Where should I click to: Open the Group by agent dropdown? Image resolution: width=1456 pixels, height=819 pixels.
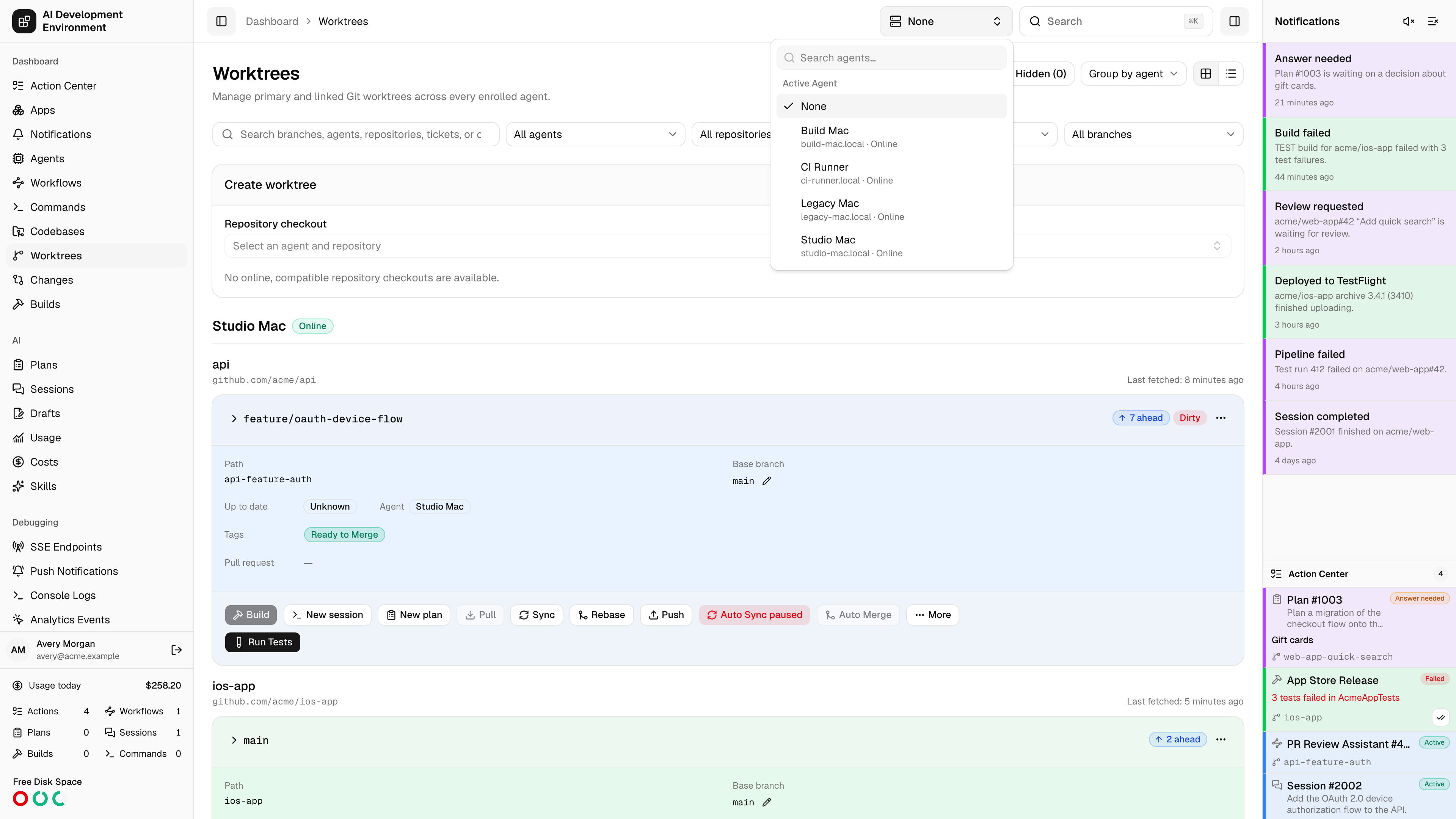point(1133,74)
